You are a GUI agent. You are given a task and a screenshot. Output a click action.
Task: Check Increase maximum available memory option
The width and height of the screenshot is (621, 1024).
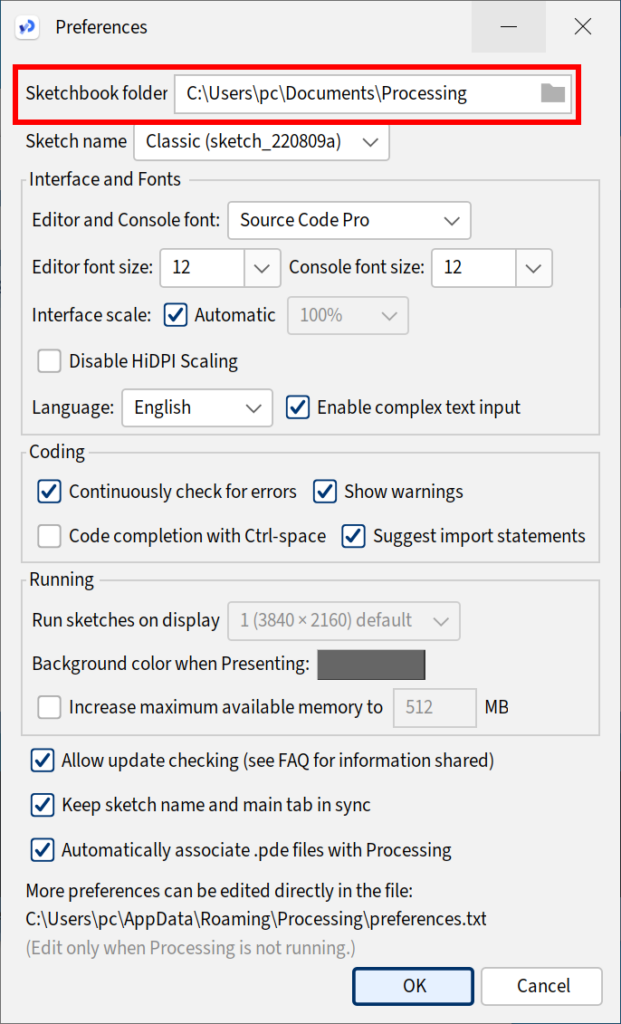(50, 707)
